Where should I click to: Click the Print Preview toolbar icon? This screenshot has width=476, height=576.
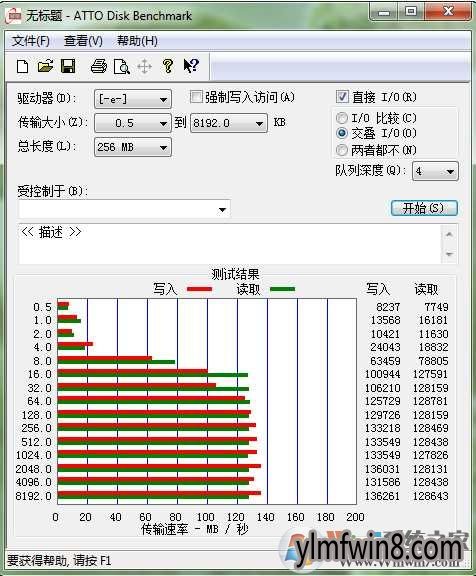(122, 67)
